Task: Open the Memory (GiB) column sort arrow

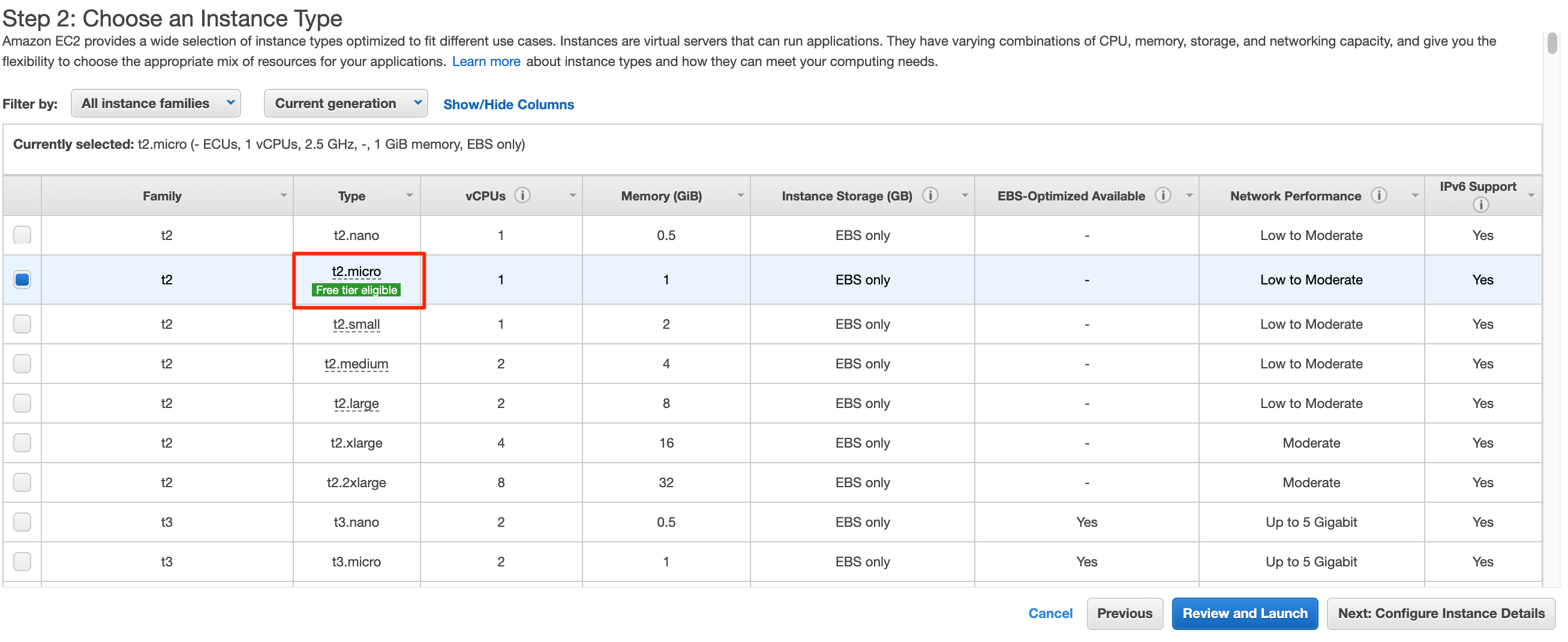Action: pyautogui.click(x=741, y=196)
